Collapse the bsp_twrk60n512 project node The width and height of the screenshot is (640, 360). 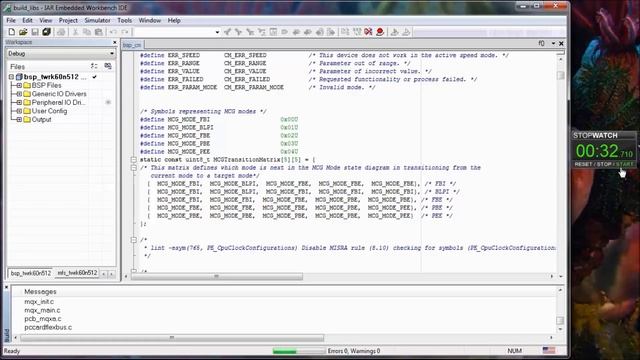click(11, 77)
